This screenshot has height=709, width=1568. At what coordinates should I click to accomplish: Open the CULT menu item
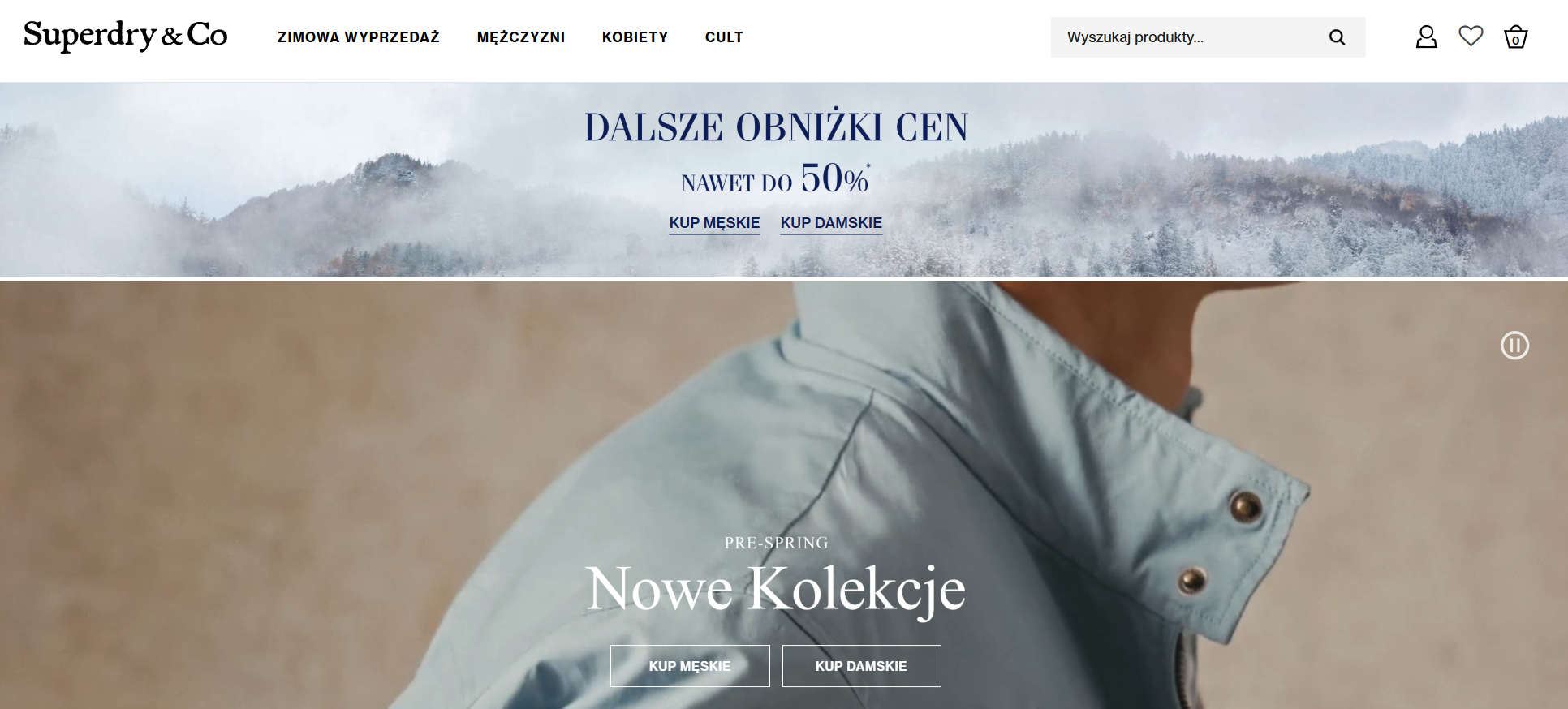point(724,37)
